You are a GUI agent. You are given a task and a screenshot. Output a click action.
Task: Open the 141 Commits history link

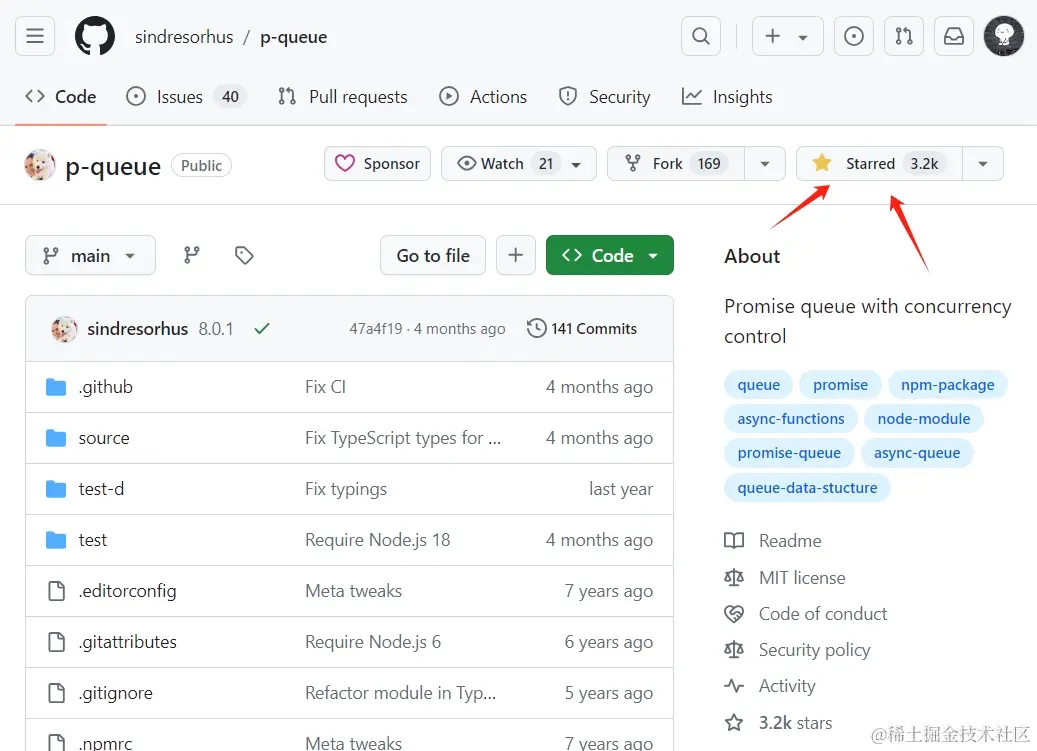[x=582, y=329]
